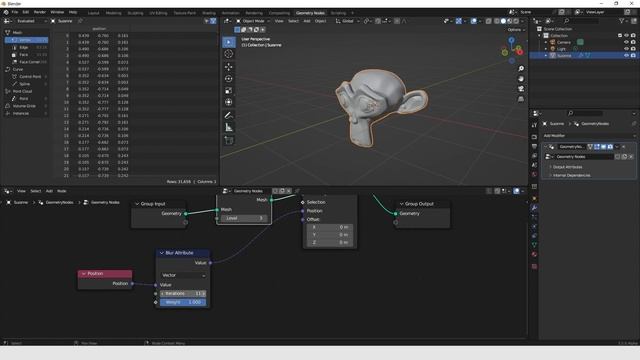The height and width of the screenshot is (360, 640).
Task: Select Face domain in spreadsheet sidebar
Action: click(x=27, y=55)
